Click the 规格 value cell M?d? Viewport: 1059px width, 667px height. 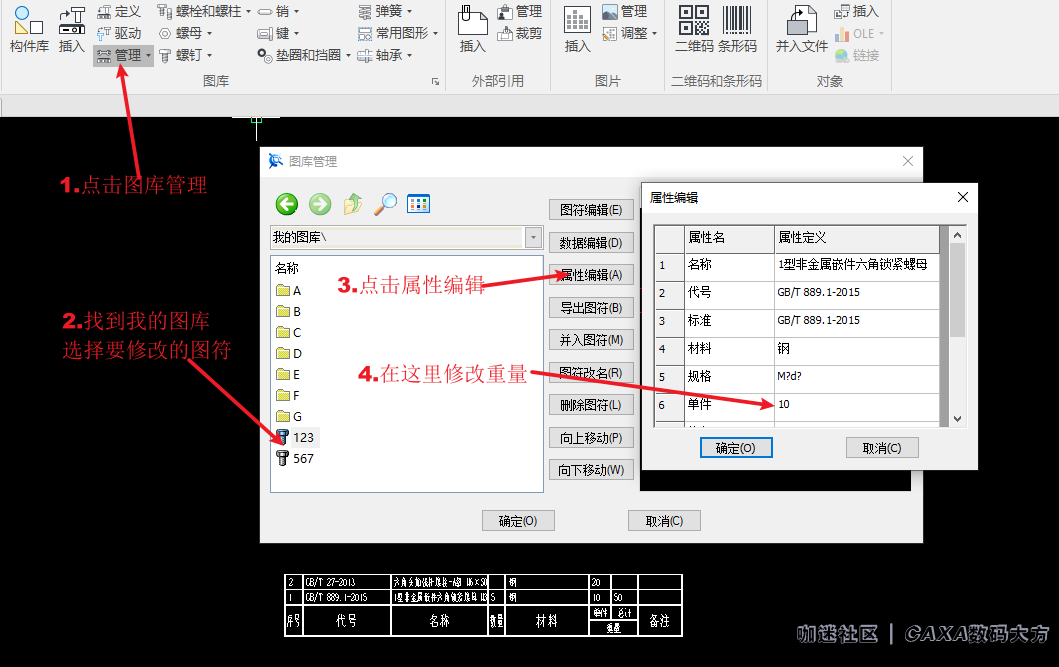(x=856, y=377)
